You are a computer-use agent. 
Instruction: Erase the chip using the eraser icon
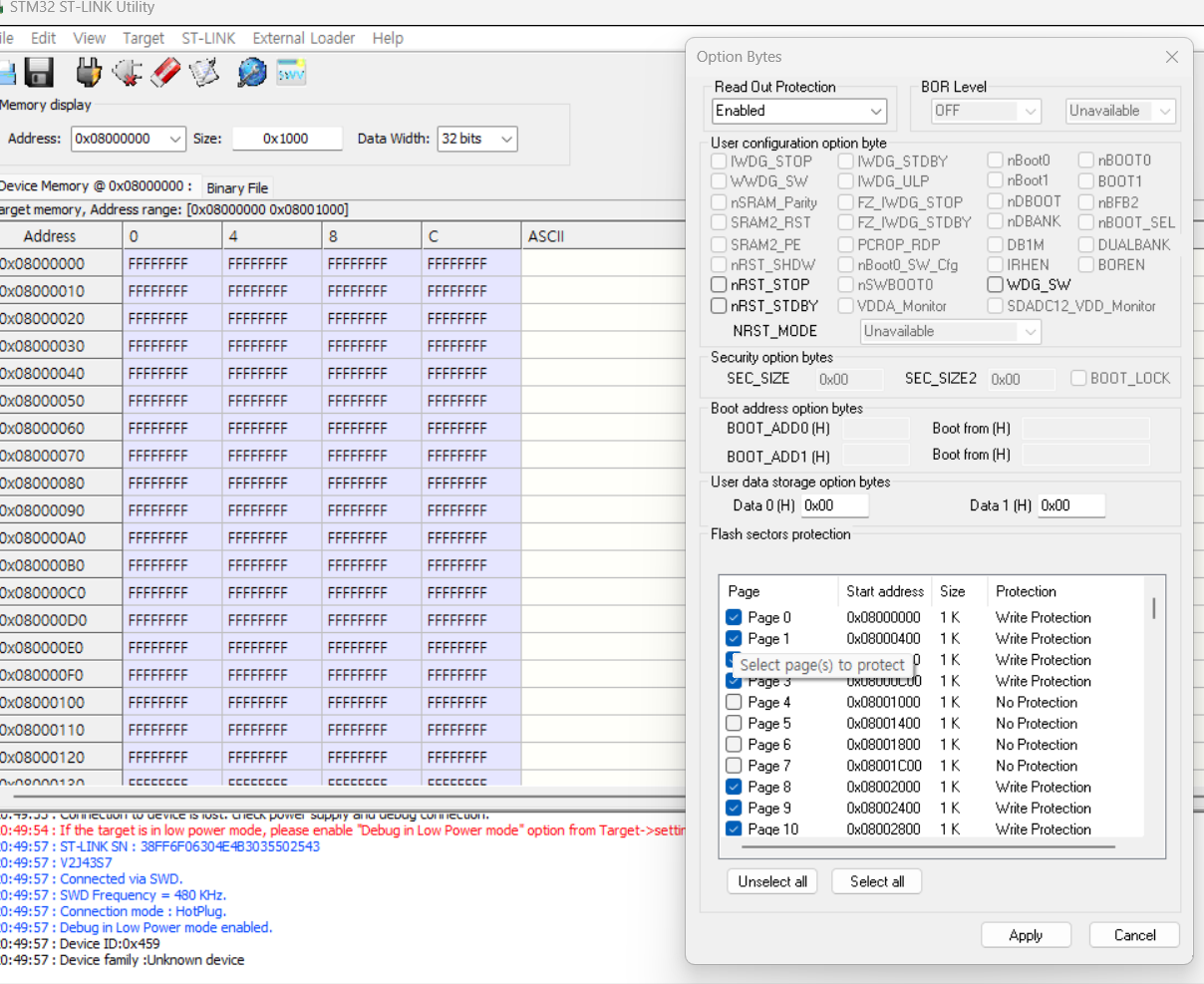click(x=164, y=71)
